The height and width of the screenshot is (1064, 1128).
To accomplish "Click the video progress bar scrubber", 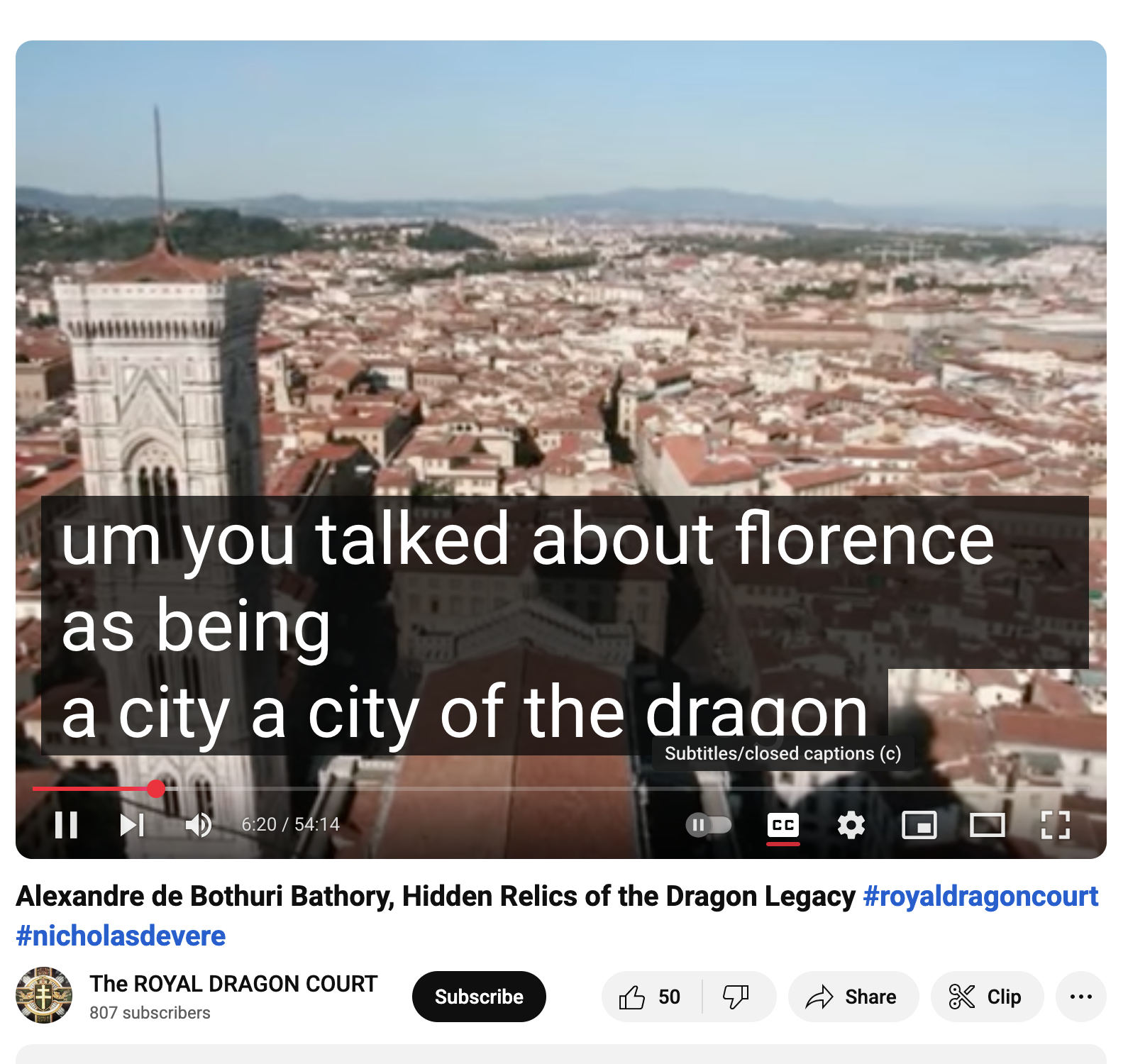I will 156,788.
